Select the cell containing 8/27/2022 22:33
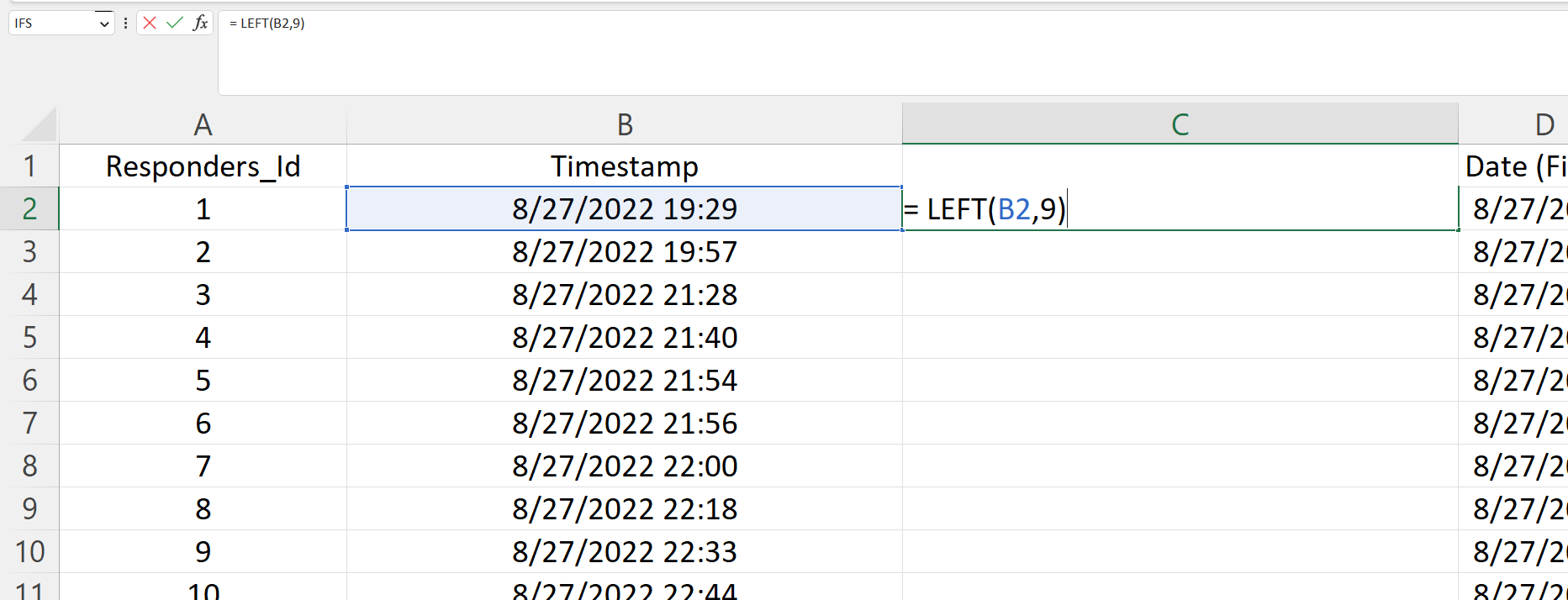The width and height of the screenshot is (1568, 600). [624, 551]
